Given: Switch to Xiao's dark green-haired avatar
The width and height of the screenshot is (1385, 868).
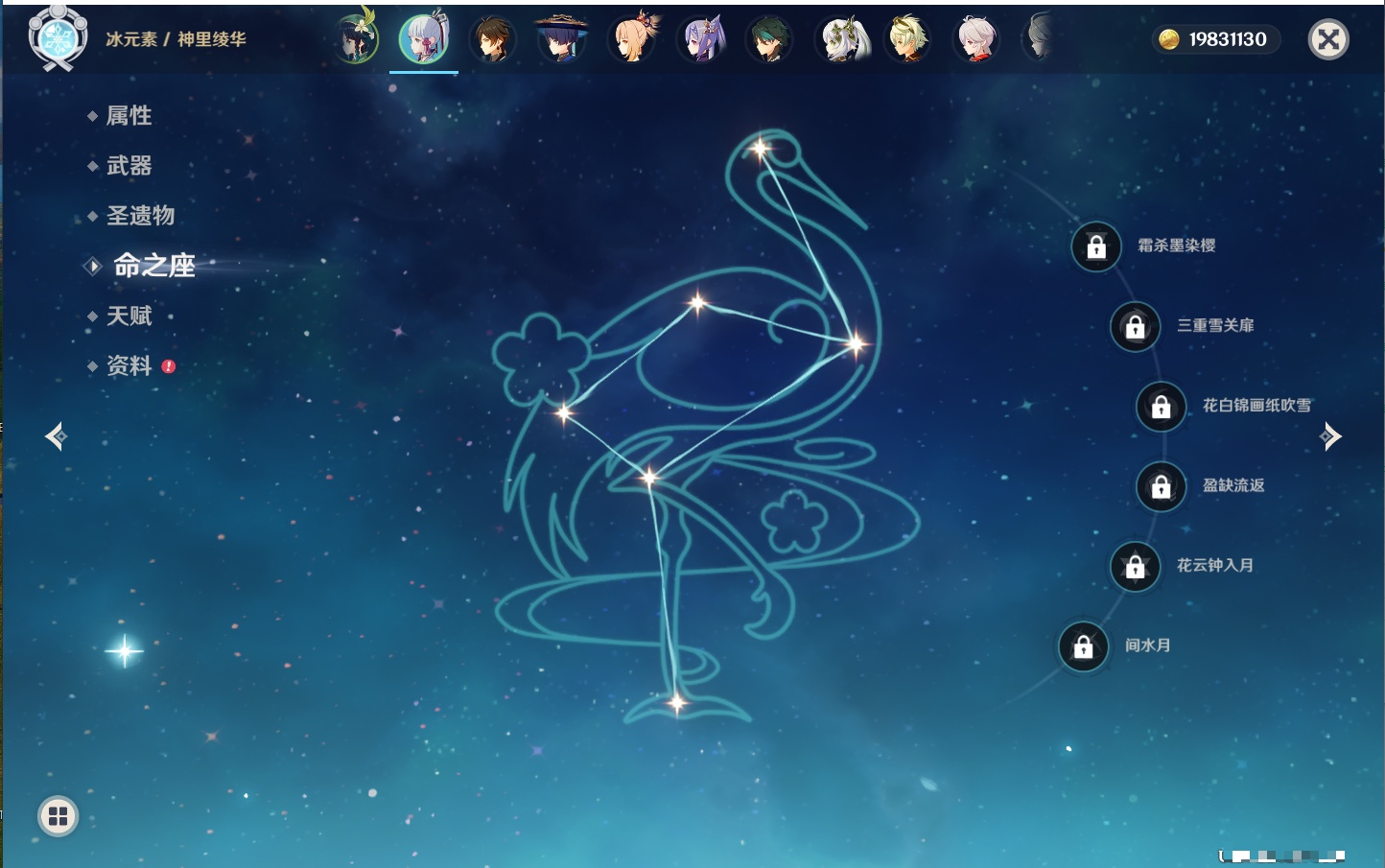Looking at the screenshot, I should 769,39.
